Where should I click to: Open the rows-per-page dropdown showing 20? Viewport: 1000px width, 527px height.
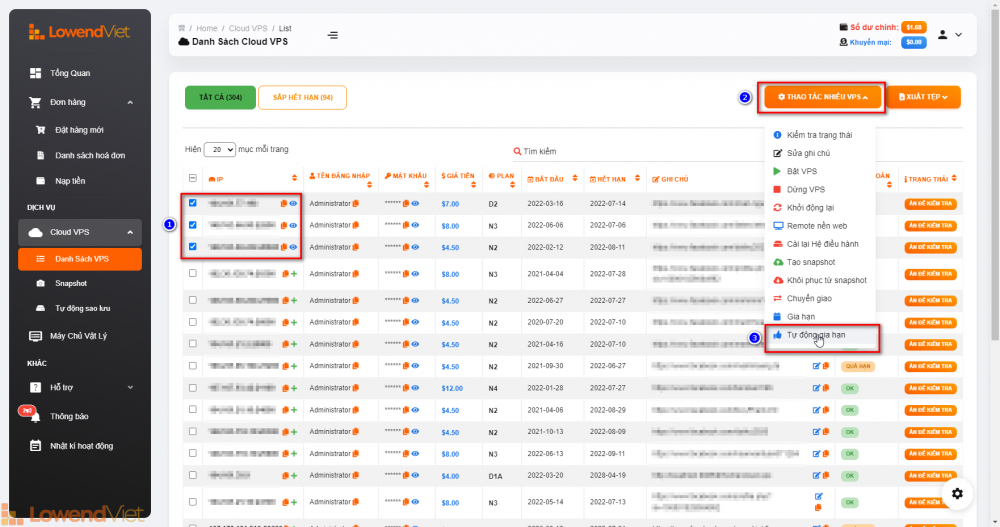point(219,149)
